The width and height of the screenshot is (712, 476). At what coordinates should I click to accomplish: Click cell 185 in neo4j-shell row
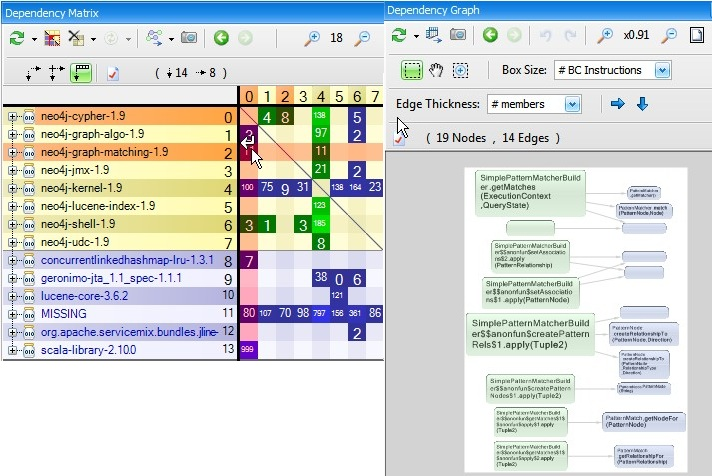tap(321, 224)
